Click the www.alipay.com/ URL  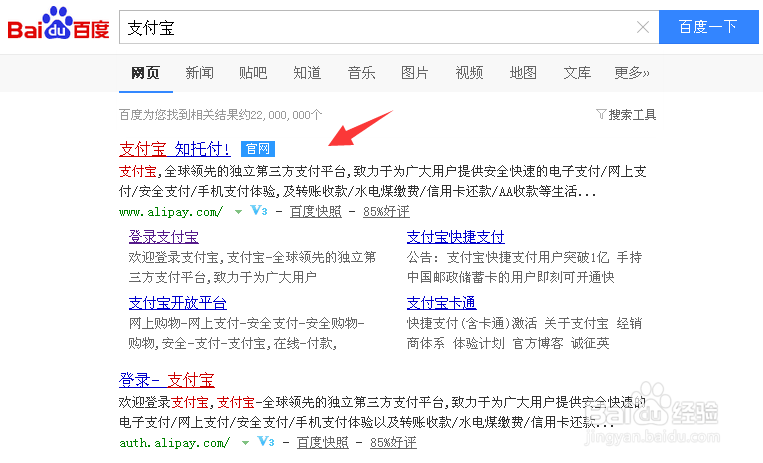tap(171, 212)
